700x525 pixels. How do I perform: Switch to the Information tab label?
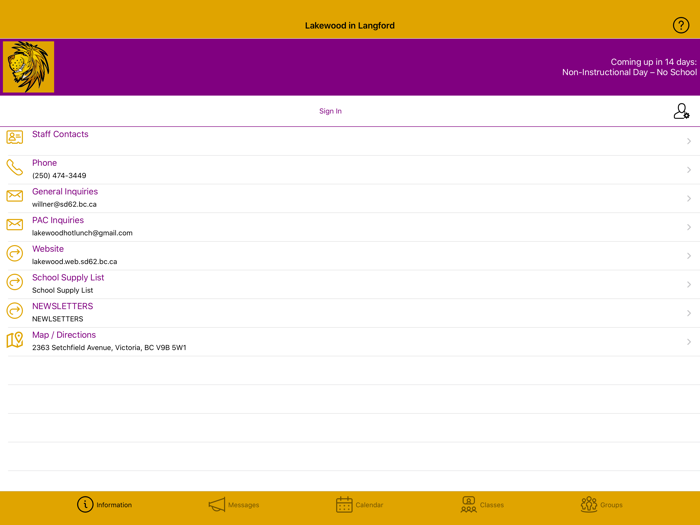(x=114, y=505)
